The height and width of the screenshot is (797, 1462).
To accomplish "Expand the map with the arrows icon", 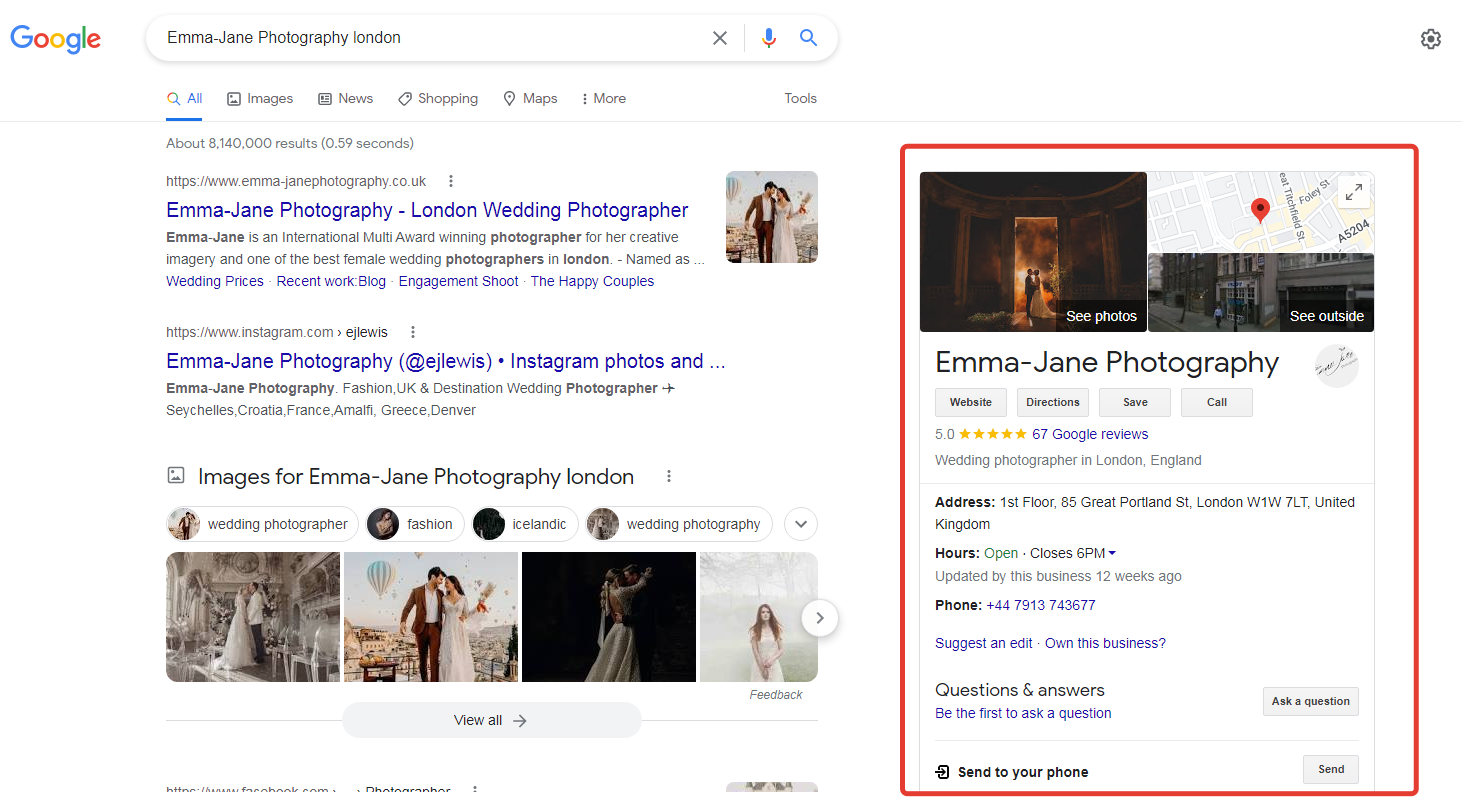I will [1353, 192].
